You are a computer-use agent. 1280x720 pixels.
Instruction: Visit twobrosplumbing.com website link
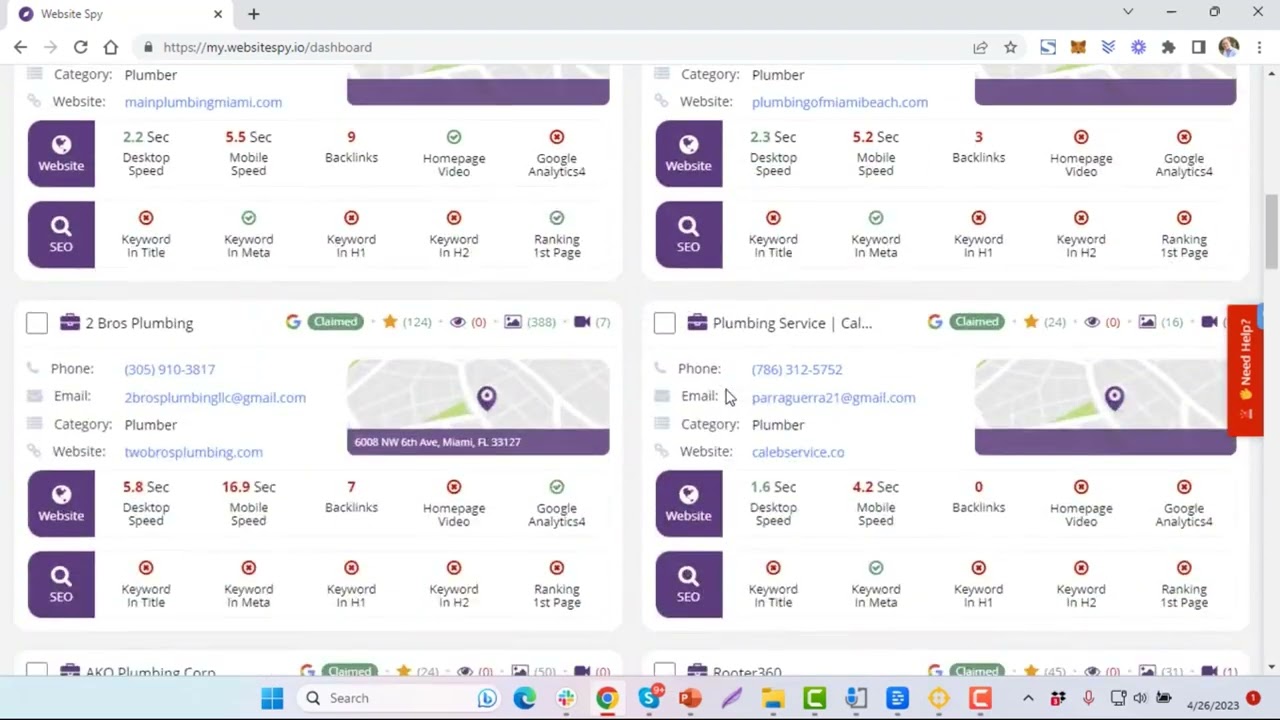[193, 452]
